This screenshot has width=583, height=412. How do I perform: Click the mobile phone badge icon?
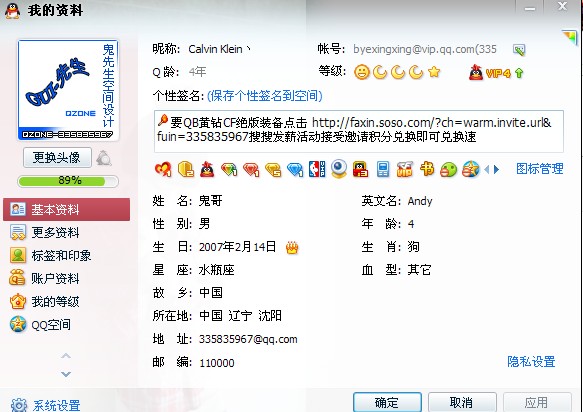[x=383, y=170]
